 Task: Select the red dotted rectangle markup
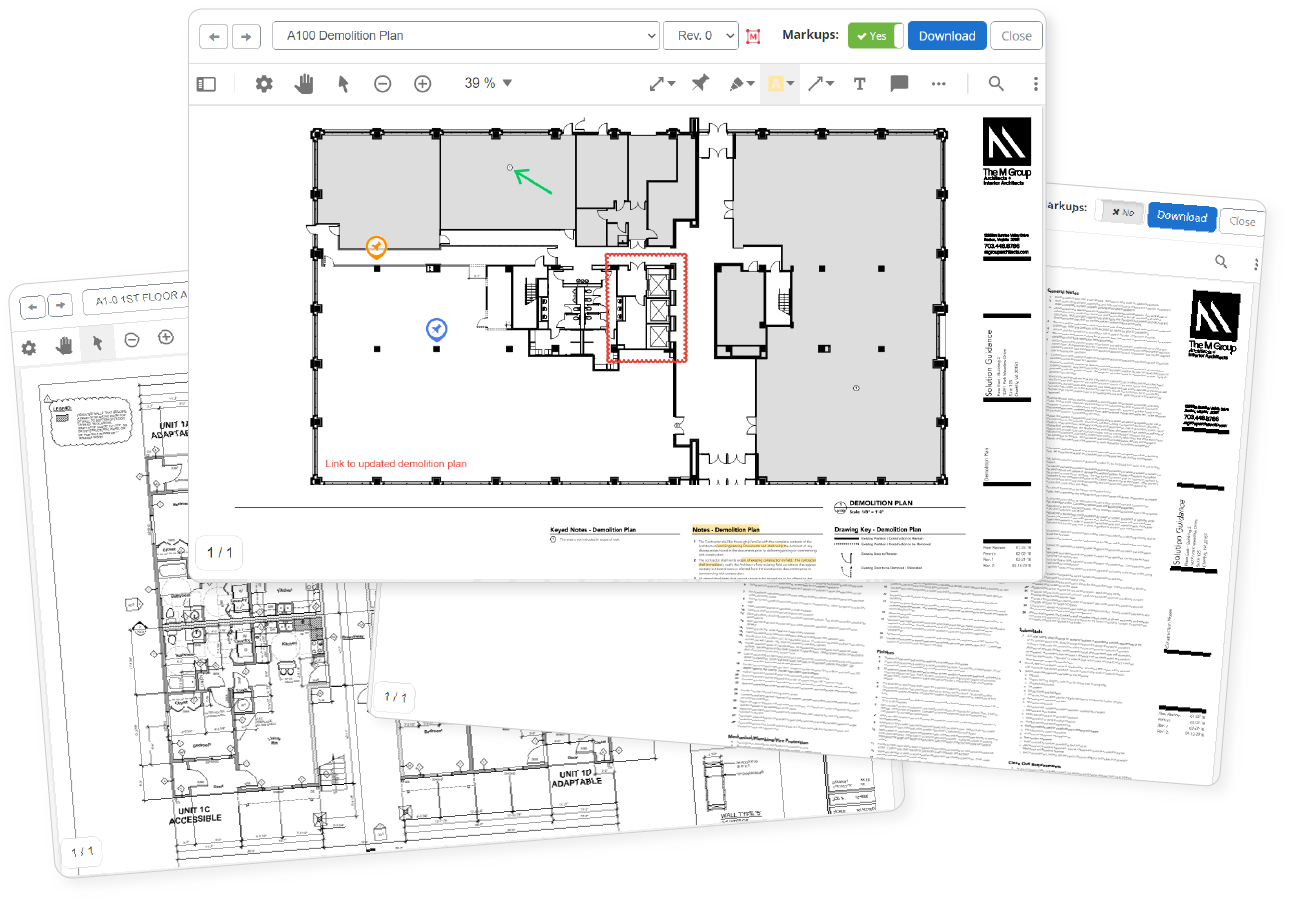coord(648,308)
